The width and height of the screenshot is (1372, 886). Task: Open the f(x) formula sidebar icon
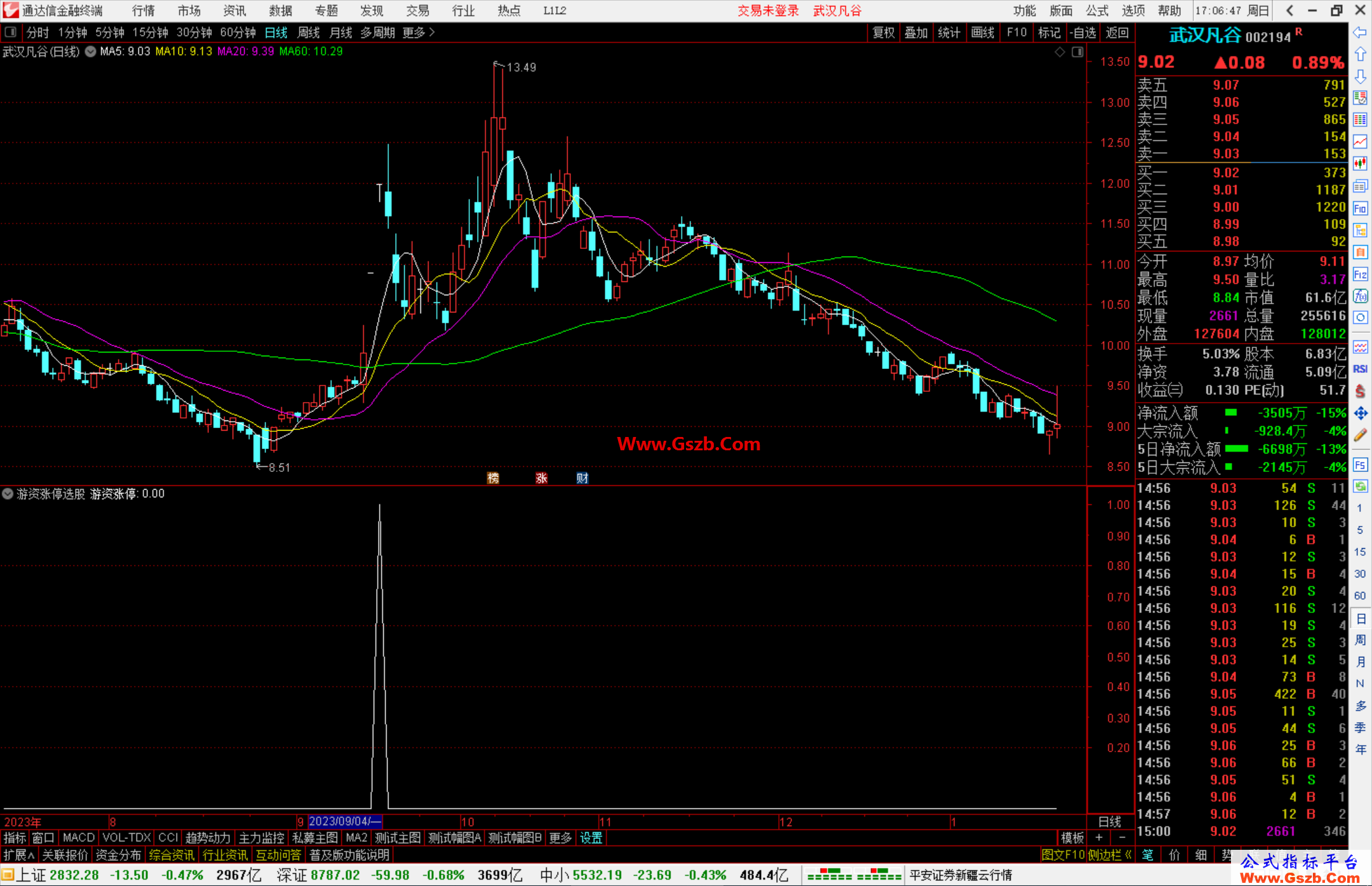point(1360,296)
